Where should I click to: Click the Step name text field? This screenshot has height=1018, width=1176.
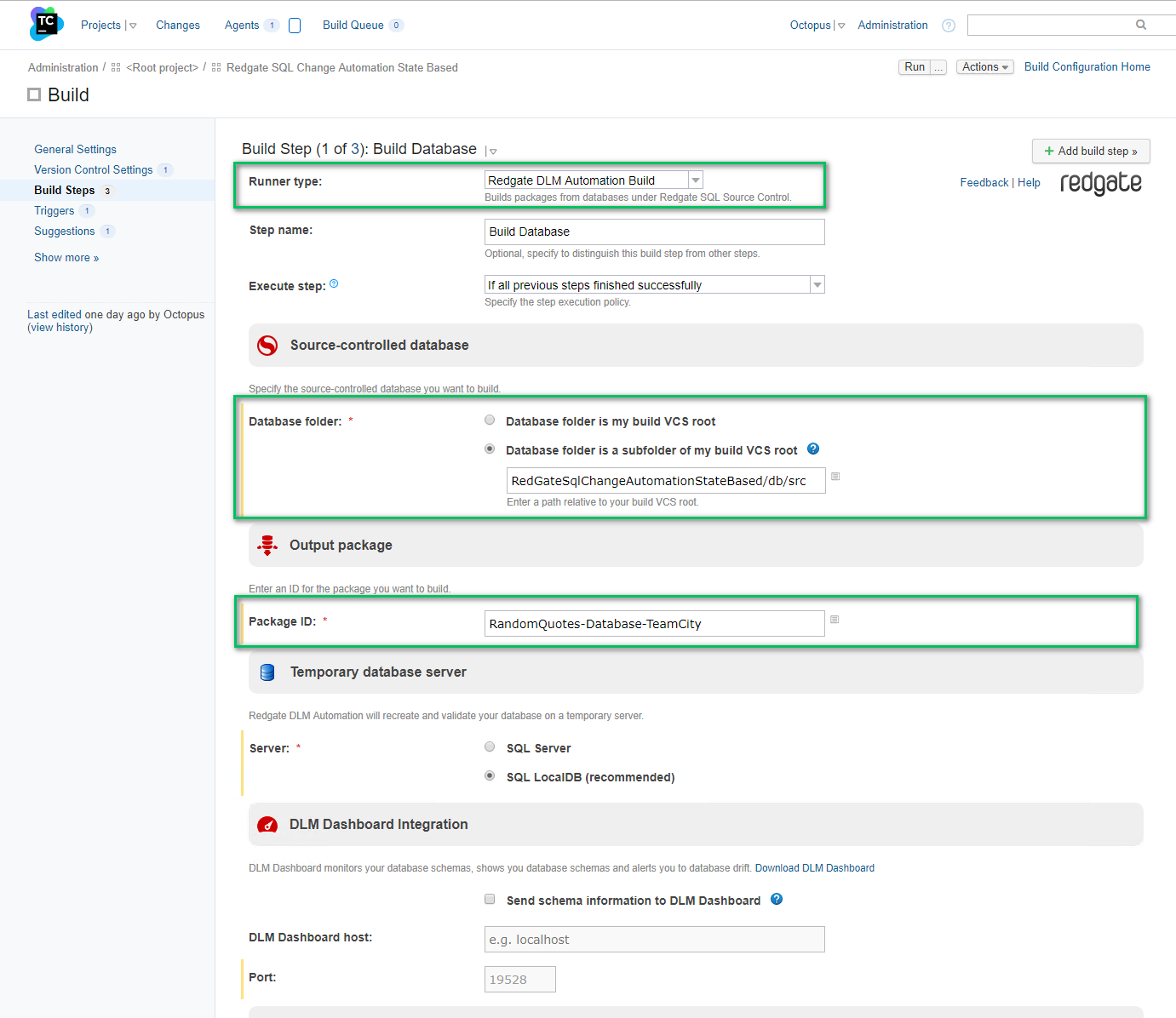coord(654,232)
